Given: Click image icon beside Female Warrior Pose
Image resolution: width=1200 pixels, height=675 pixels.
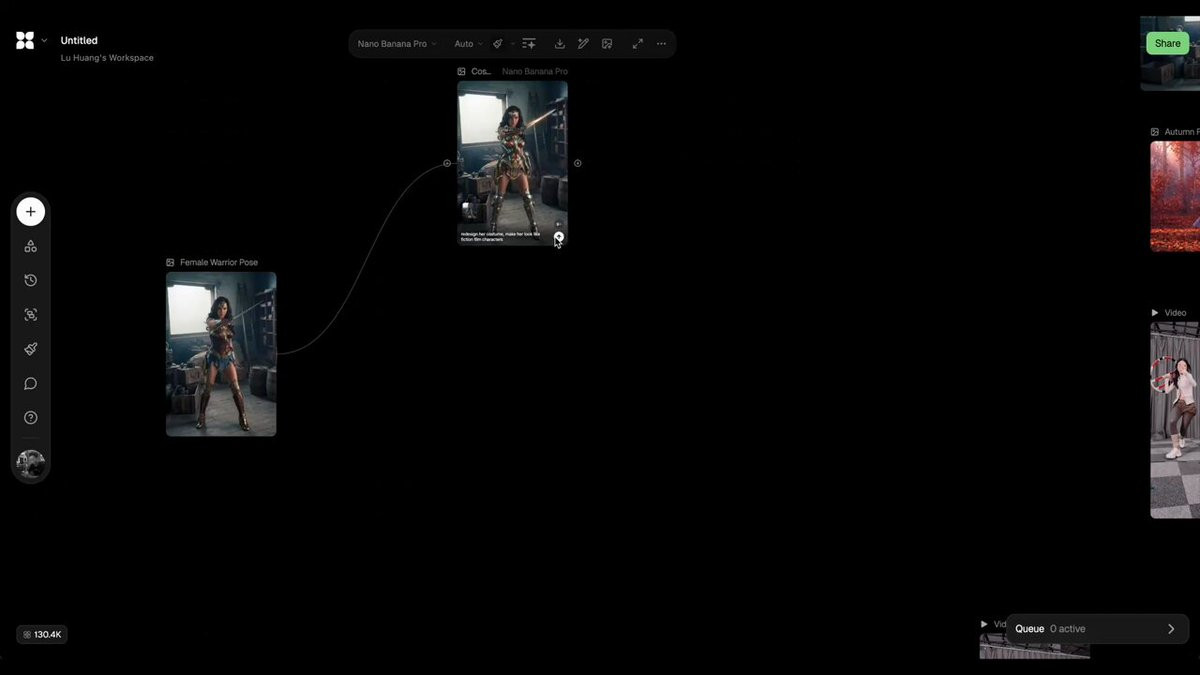Looking at the screenshot, I should [171, 262].
